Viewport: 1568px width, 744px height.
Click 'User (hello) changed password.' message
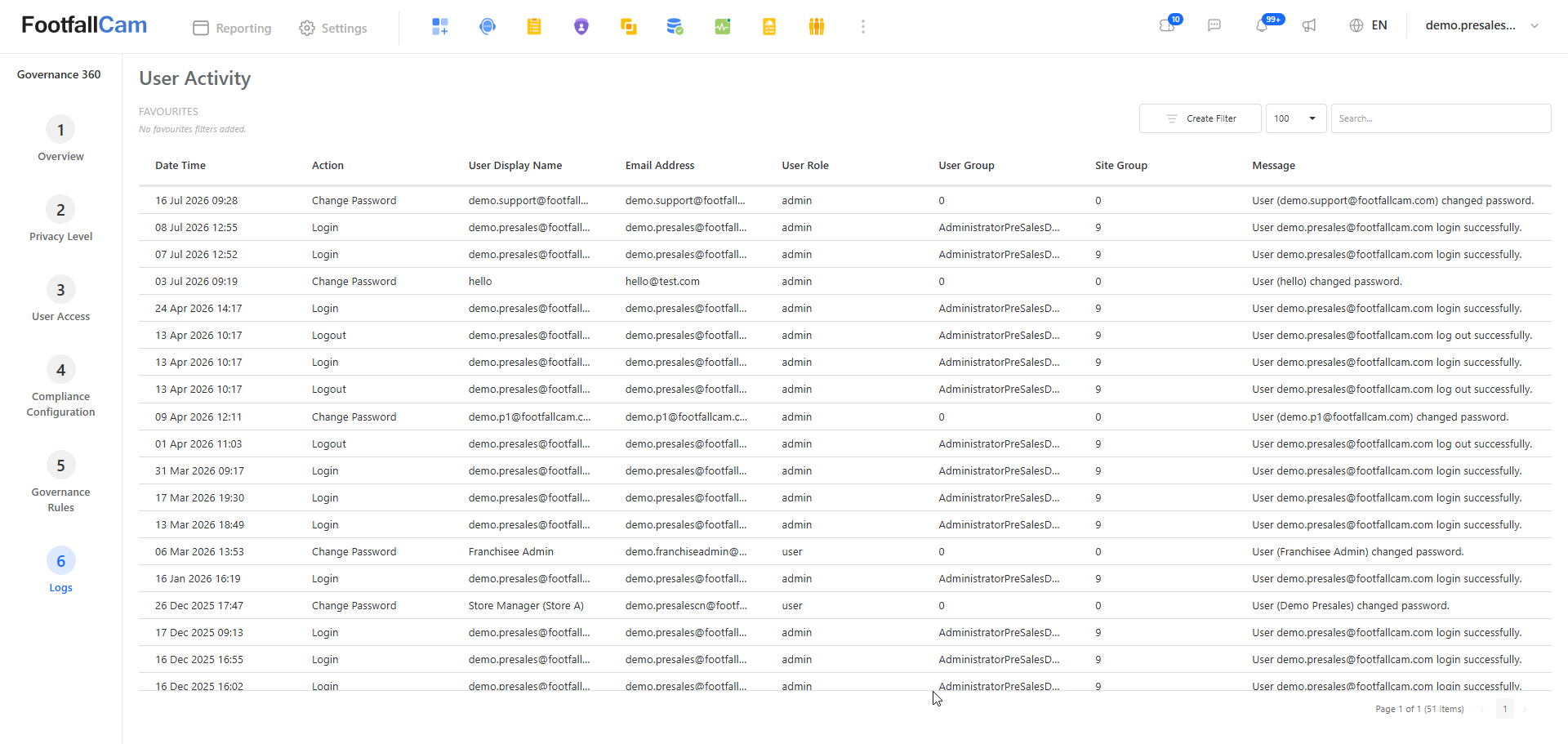1327,281
